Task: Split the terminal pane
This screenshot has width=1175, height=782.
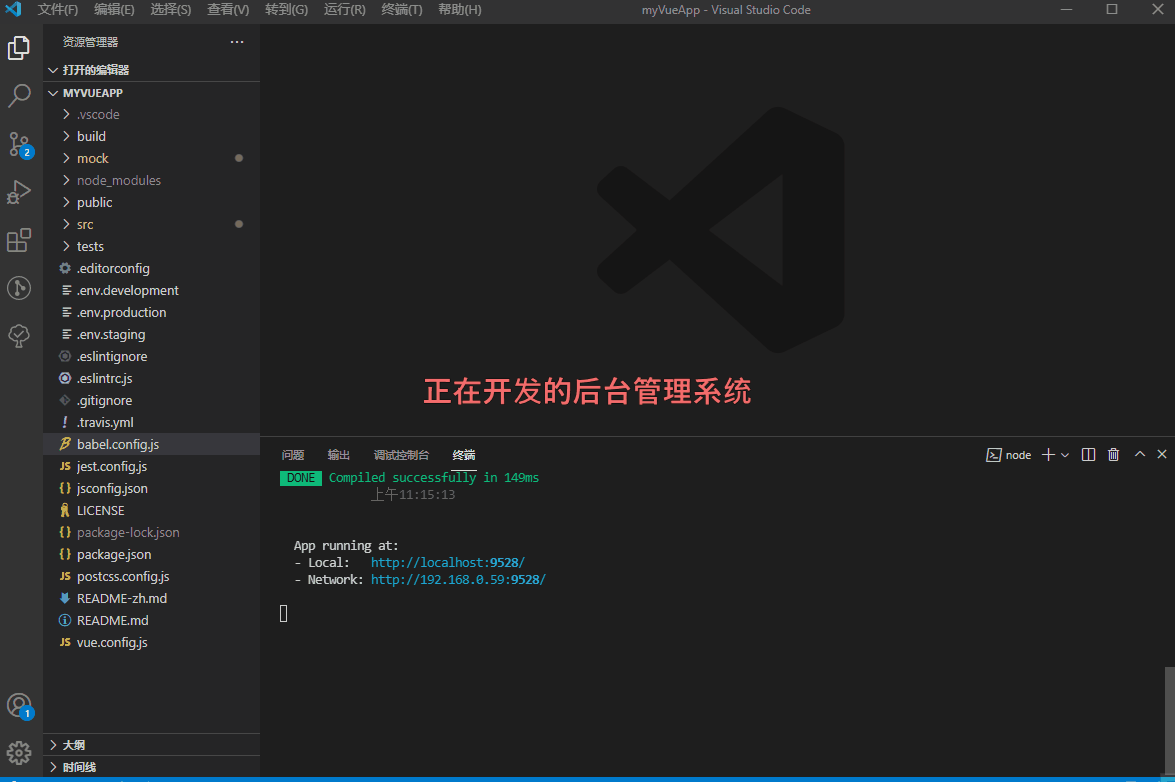Action: [x=1088, y=454]
